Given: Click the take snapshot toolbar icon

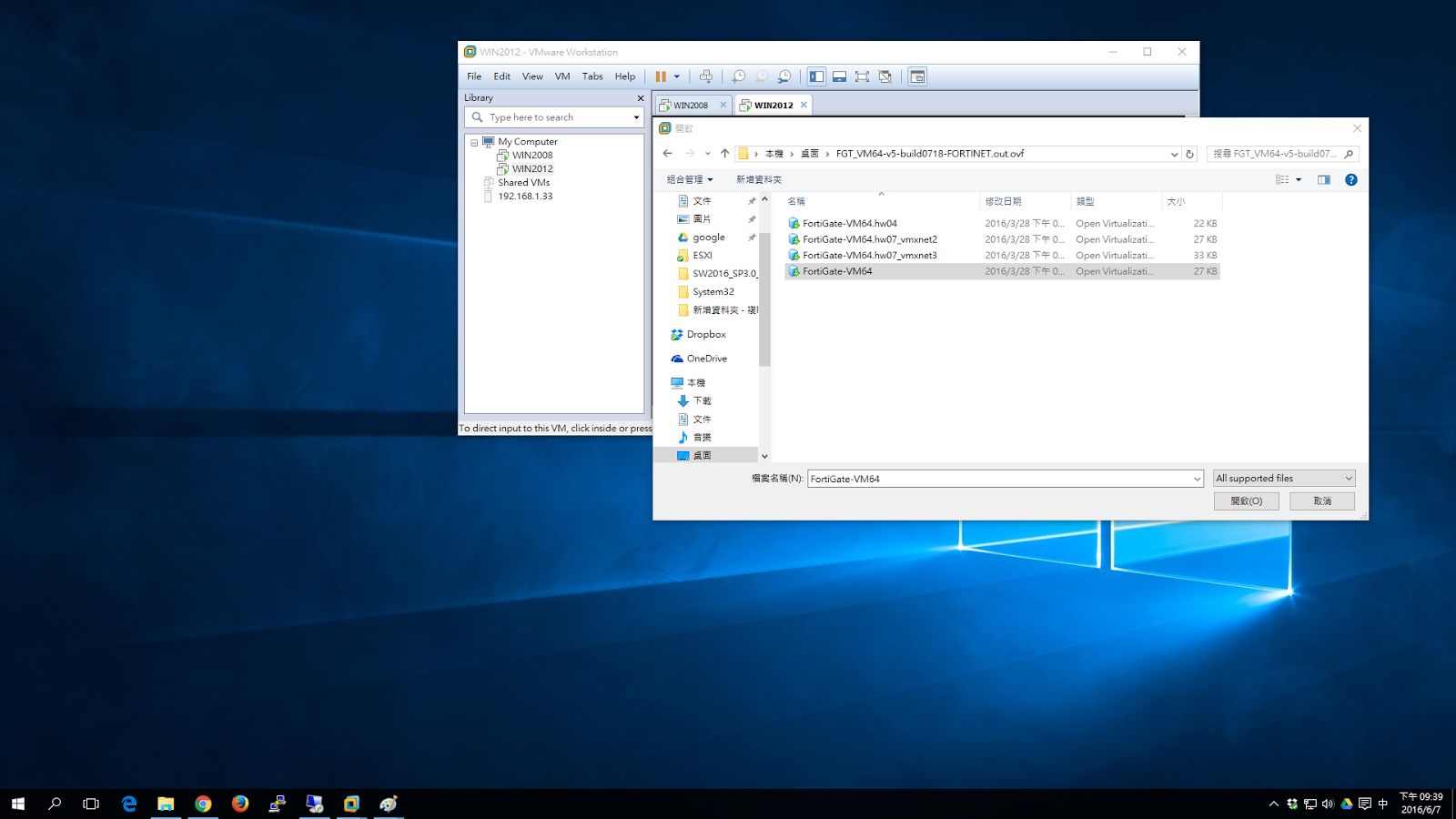Looking at the screenshot, I should coord(739,76).
